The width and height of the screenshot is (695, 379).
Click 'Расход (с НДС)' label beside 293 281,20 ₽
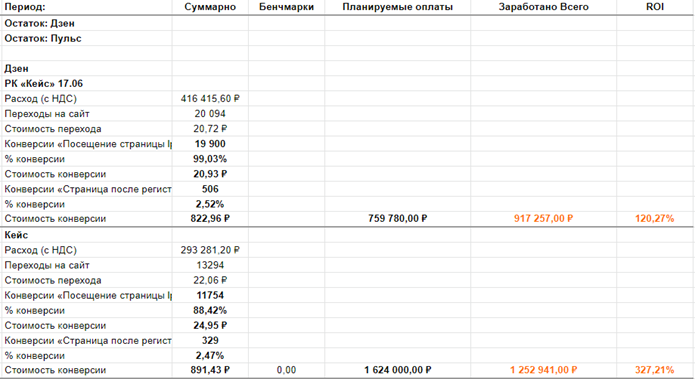41,250
